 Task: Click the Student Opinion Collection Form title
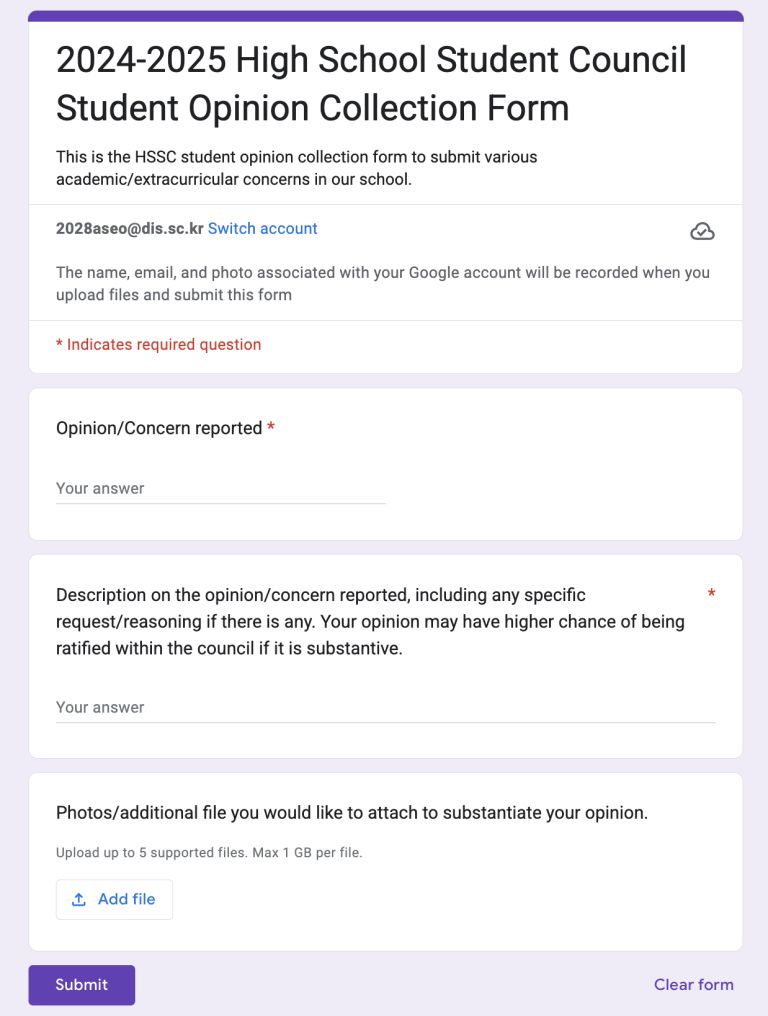371,84
